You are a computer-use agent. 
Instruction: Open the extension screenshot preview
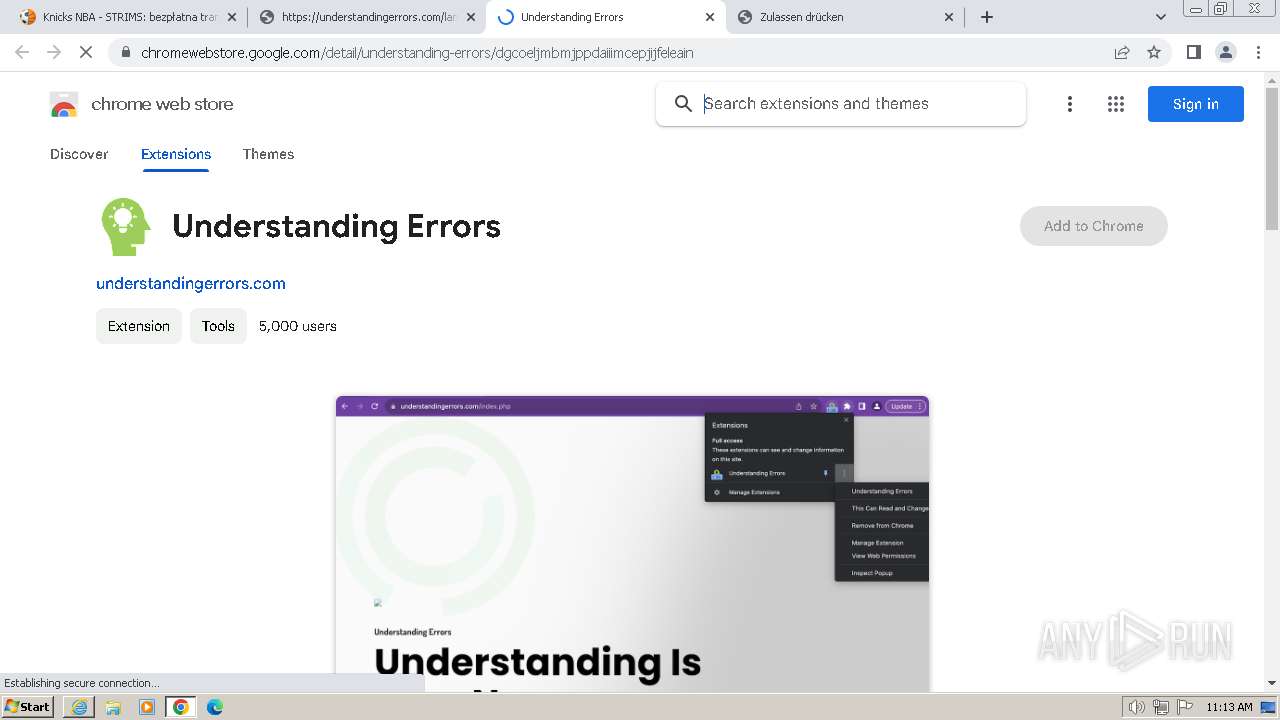pos(632,543)
